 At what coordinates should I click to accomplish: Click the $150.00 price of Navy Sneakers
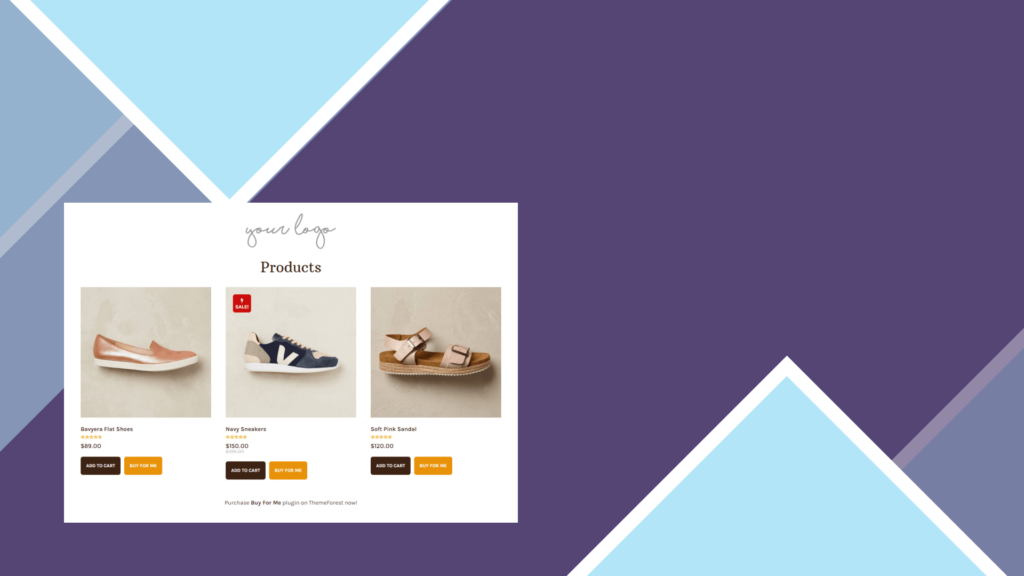[x=237, y=446]
